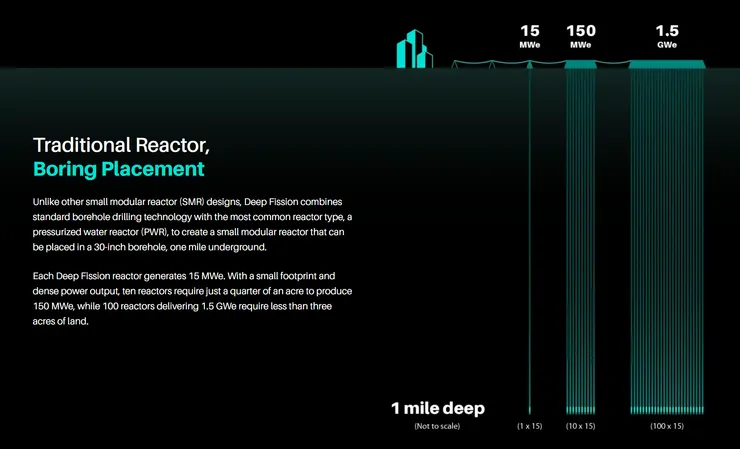Click the '15 MWe' label
Screen dimensions: 740x449
click(530, 37)
